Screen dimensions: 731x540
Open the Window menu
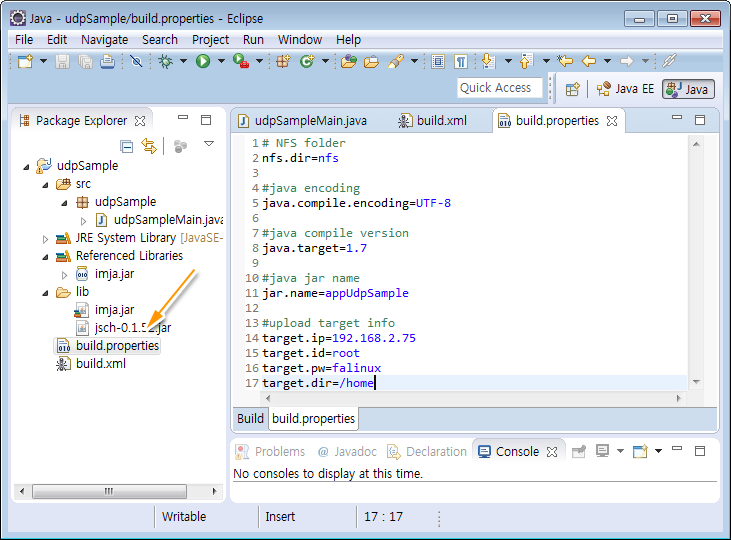coord(300,40)
